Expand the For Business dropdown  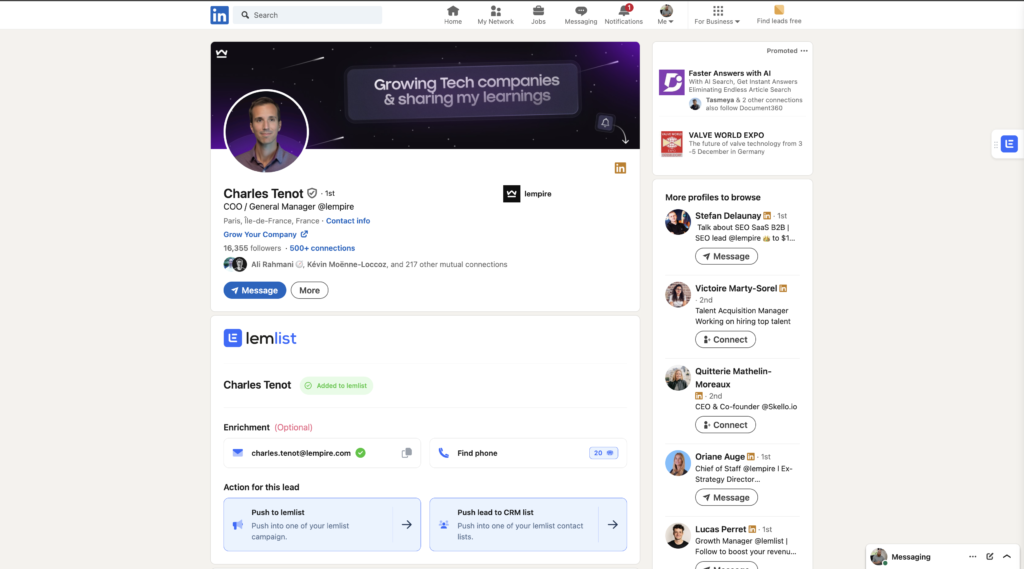(x=717, y=15)
